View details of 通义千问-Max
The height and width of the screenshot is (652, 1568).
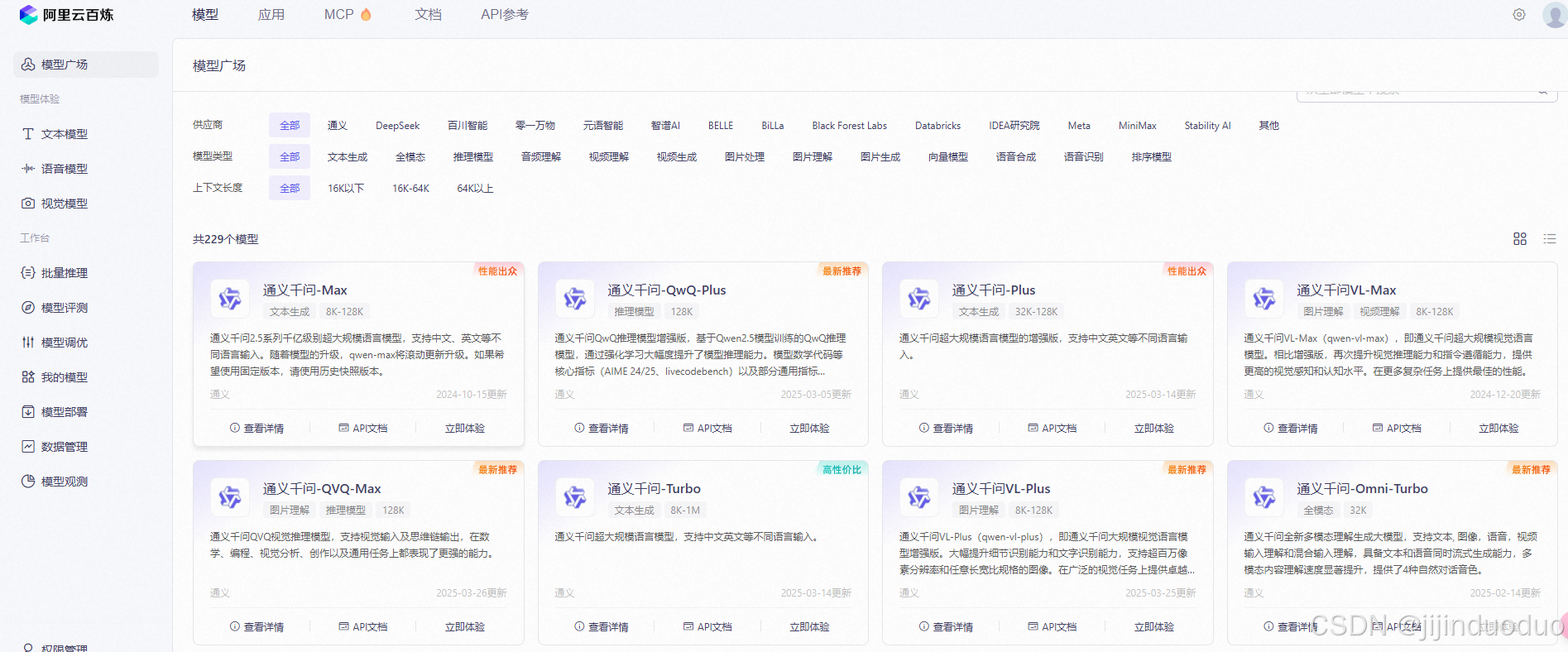257,429
